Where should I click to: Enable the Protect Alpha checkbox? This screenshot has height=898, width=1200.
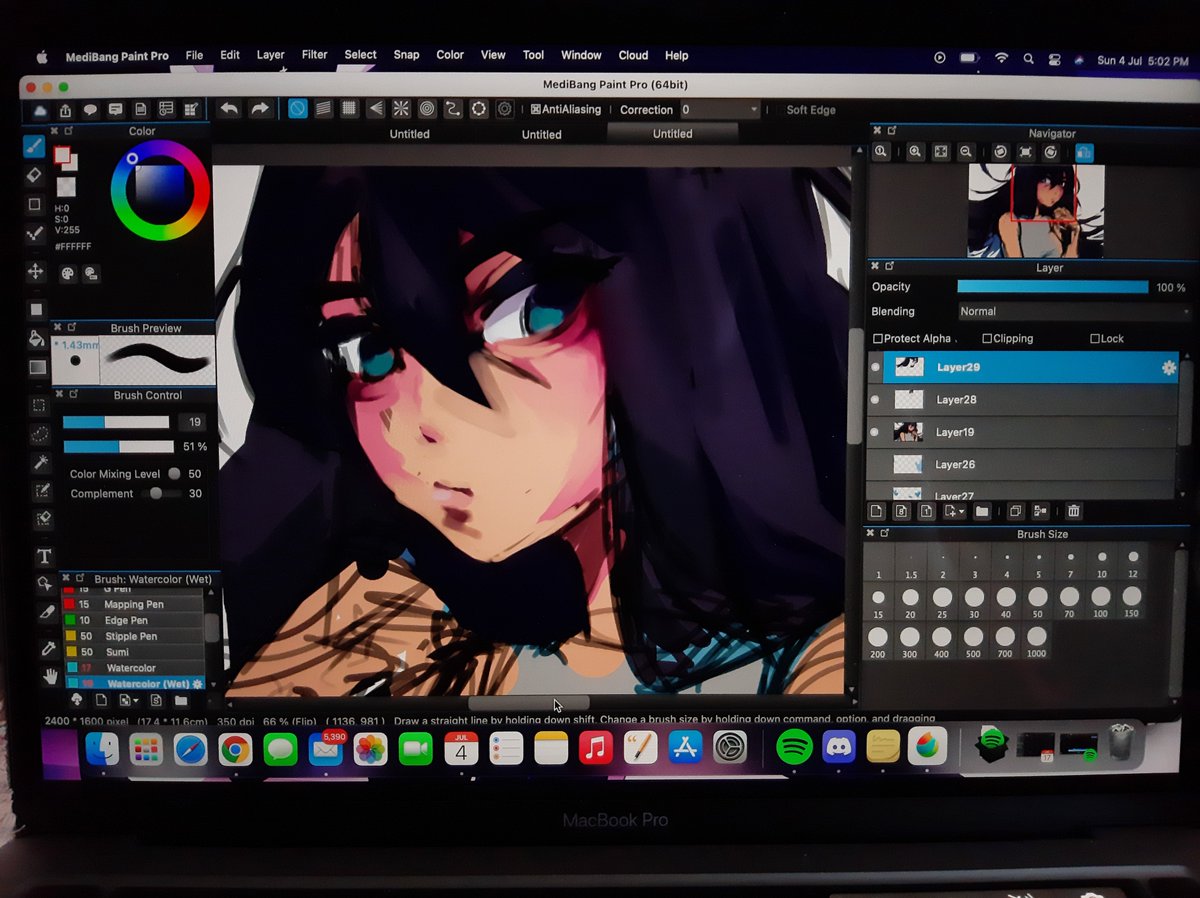click(912, 339)
